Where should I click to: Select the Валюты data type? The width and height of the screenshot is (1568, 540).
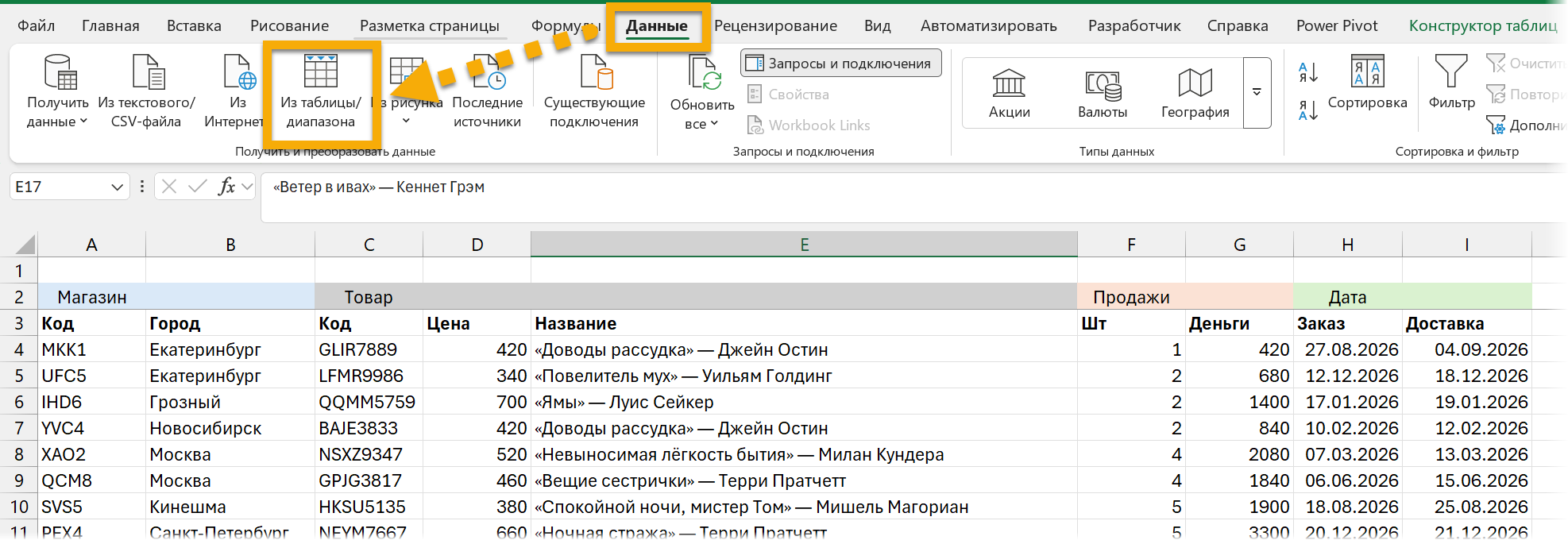tap(1103, 93)
